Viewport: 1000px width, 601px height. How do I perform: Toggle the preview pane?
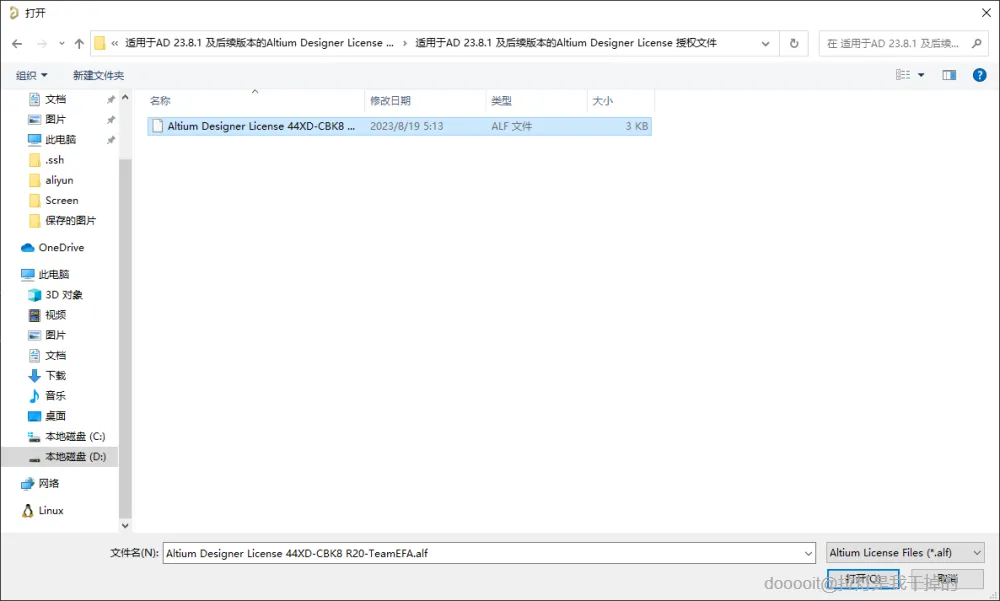tap(949, 75)
